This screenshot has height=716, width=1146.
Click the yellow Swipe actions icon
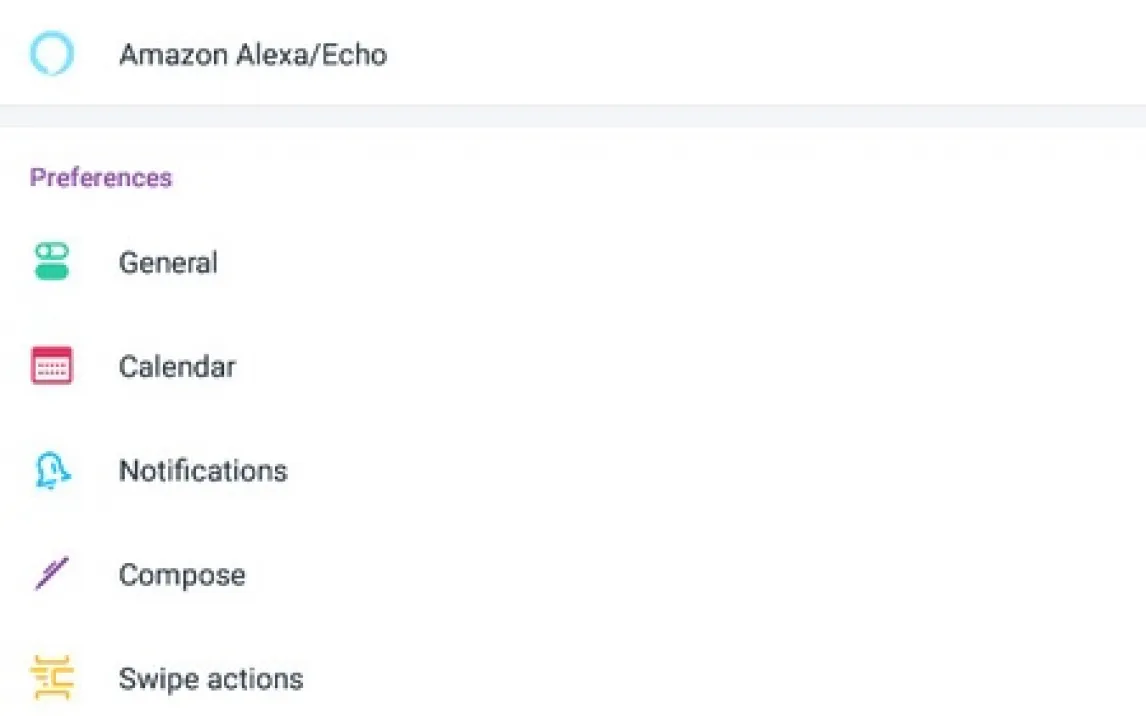pyautogui.click(x=51, y=678)
